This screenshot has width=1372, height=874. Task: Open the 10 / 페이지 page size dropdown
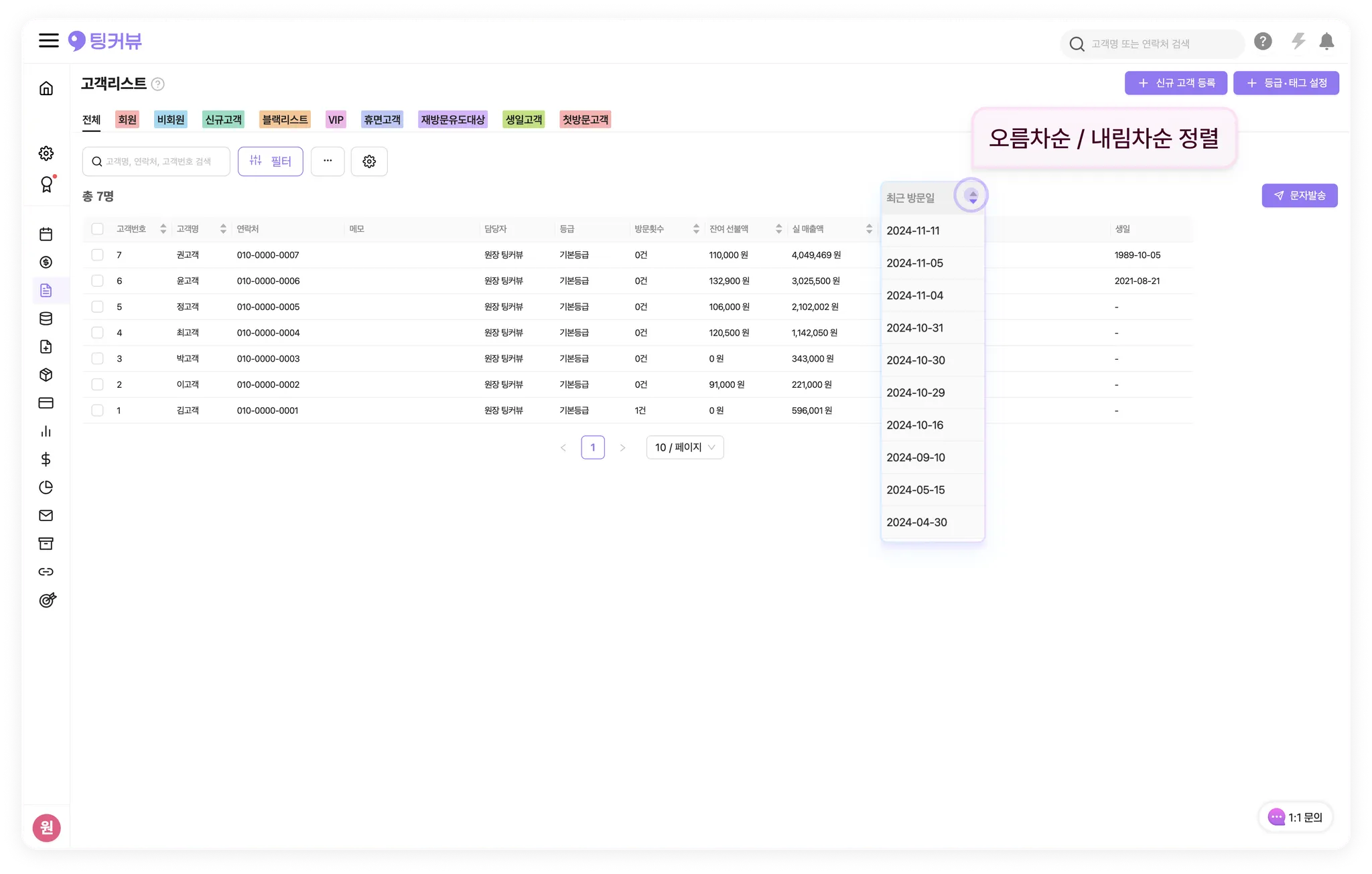(x=685, y=447)
